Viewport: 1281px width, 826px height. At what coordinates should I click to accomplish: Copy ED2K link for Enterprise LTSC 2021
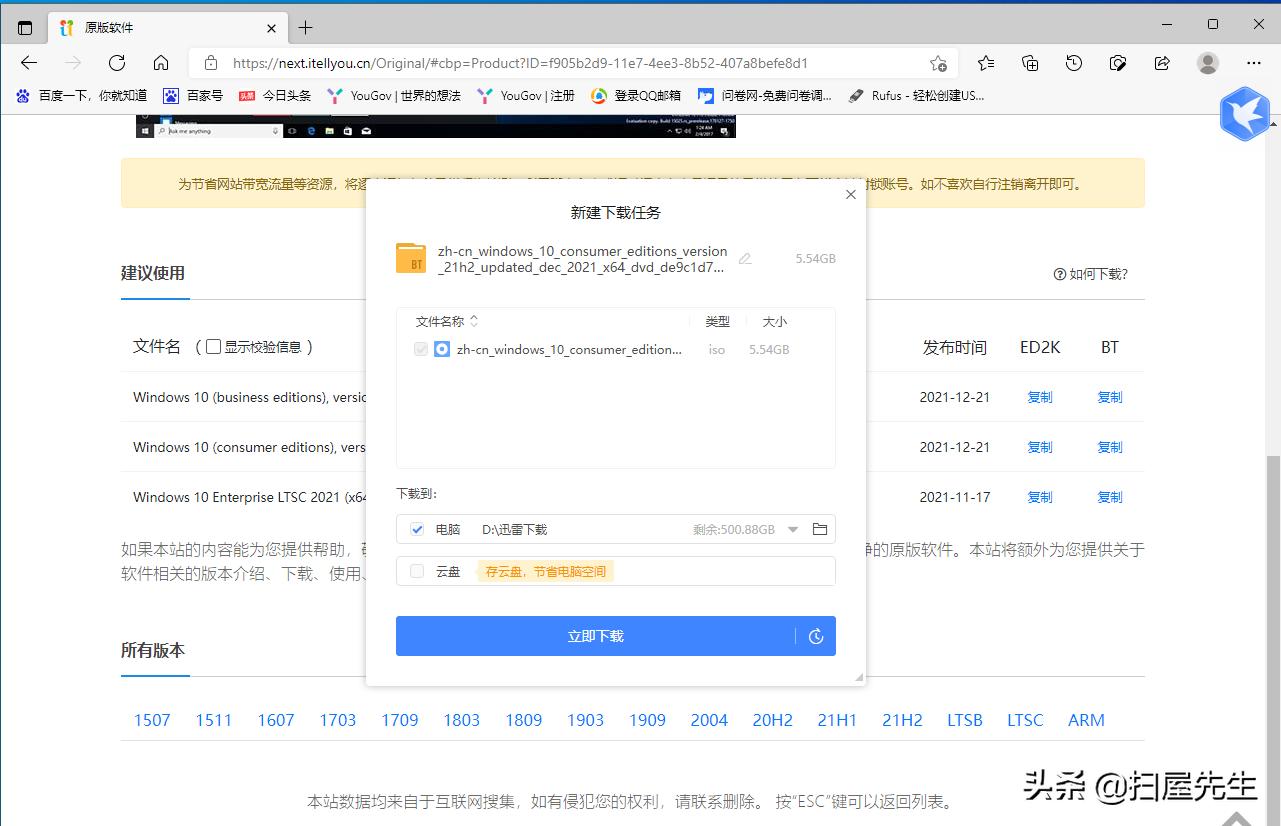1040,497
